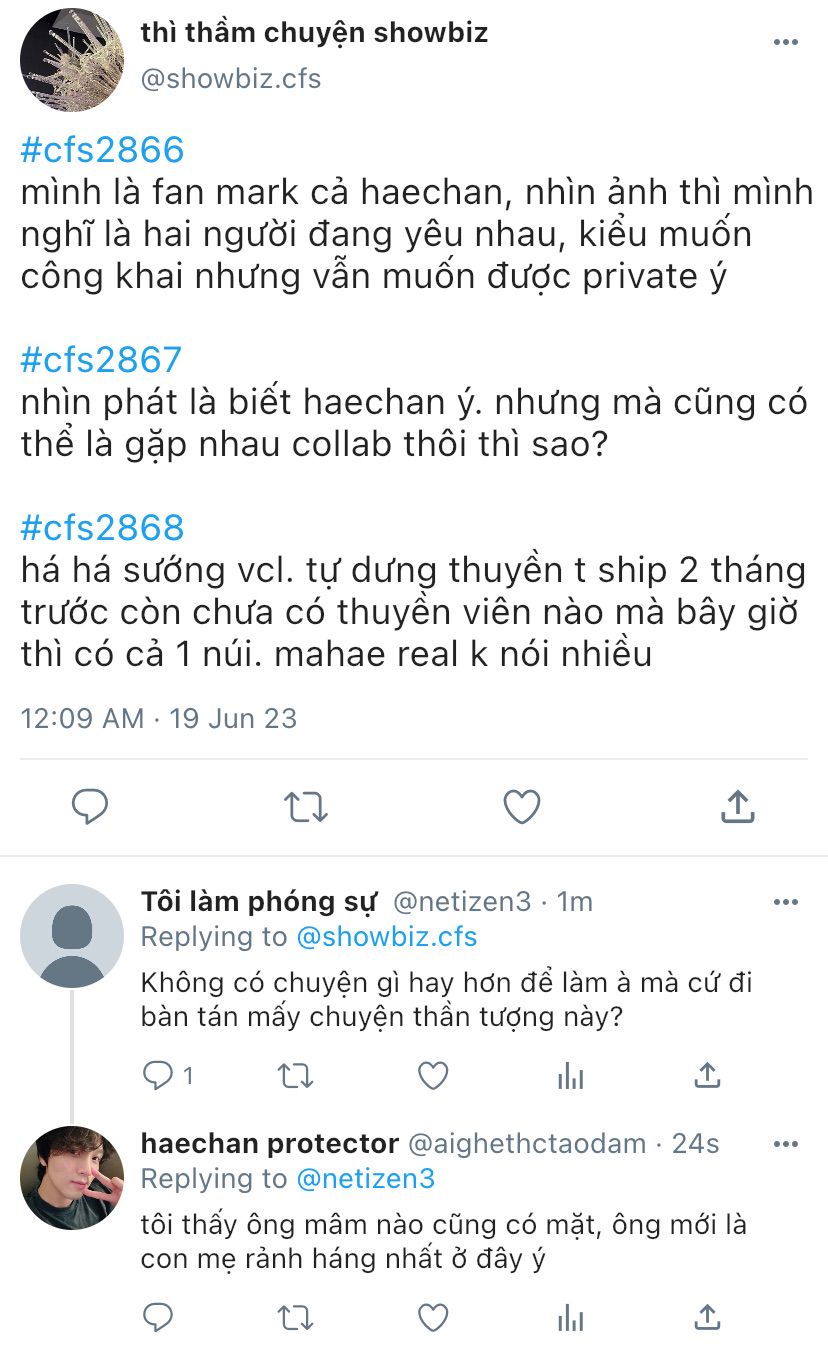The width and height of the screenshot is (828, 1347).
Task: Share the haechan protector reply
Action: pyautogui.click(x=707, y=1316)
